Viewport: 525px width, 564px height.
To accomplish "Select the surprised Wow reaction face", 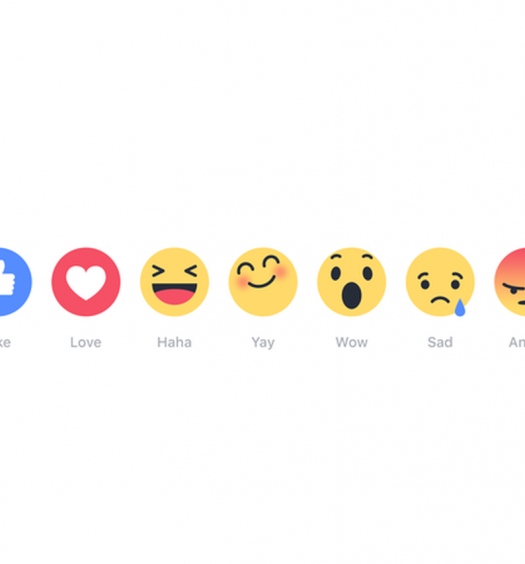I will 352,282.
